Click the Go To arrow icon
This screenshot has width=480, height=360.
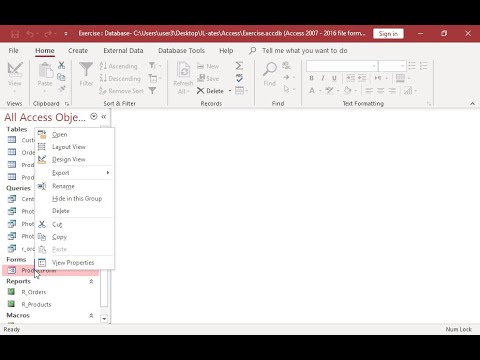point(287,77)
